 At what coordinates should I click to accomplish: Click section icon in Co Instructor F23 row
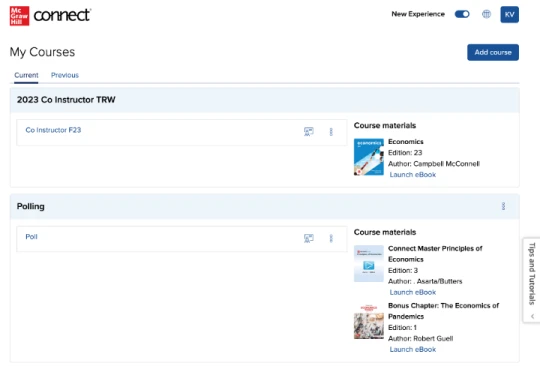tap(309, 132)
